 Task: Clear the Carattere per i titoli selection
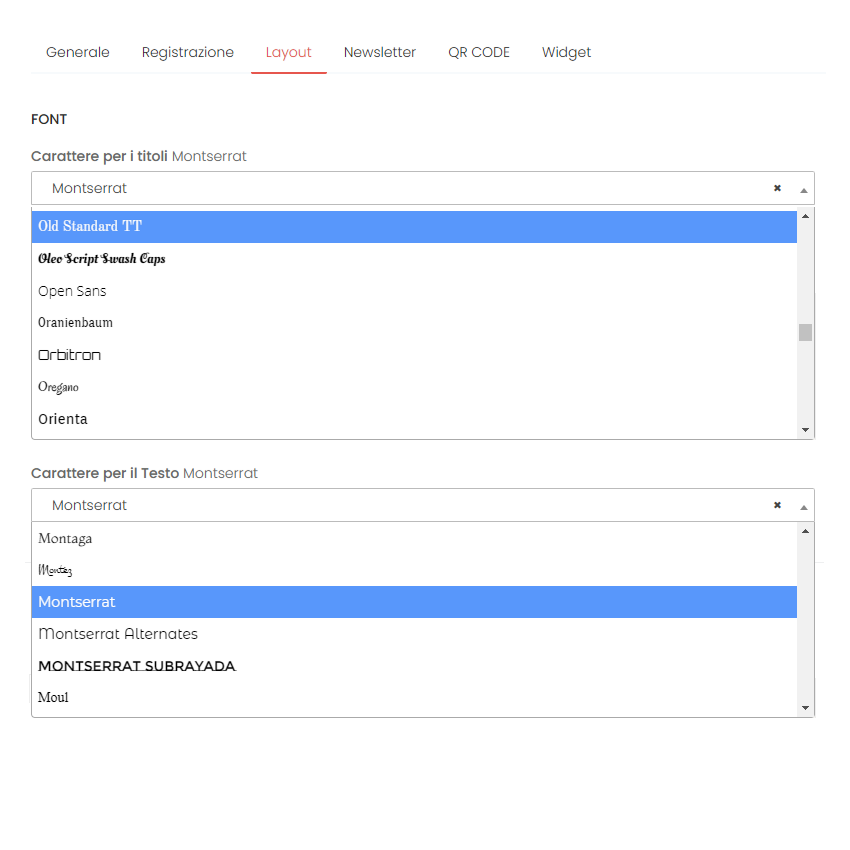coord(777,188)
